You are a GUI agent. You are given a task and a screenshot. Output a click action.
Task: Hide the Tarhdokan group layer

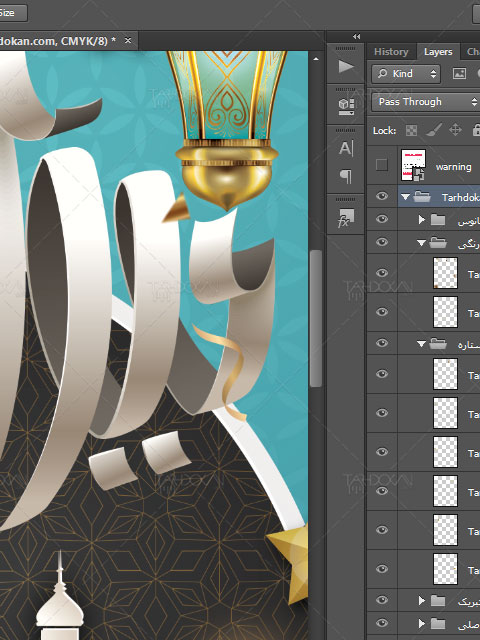(x=382, y=196)
